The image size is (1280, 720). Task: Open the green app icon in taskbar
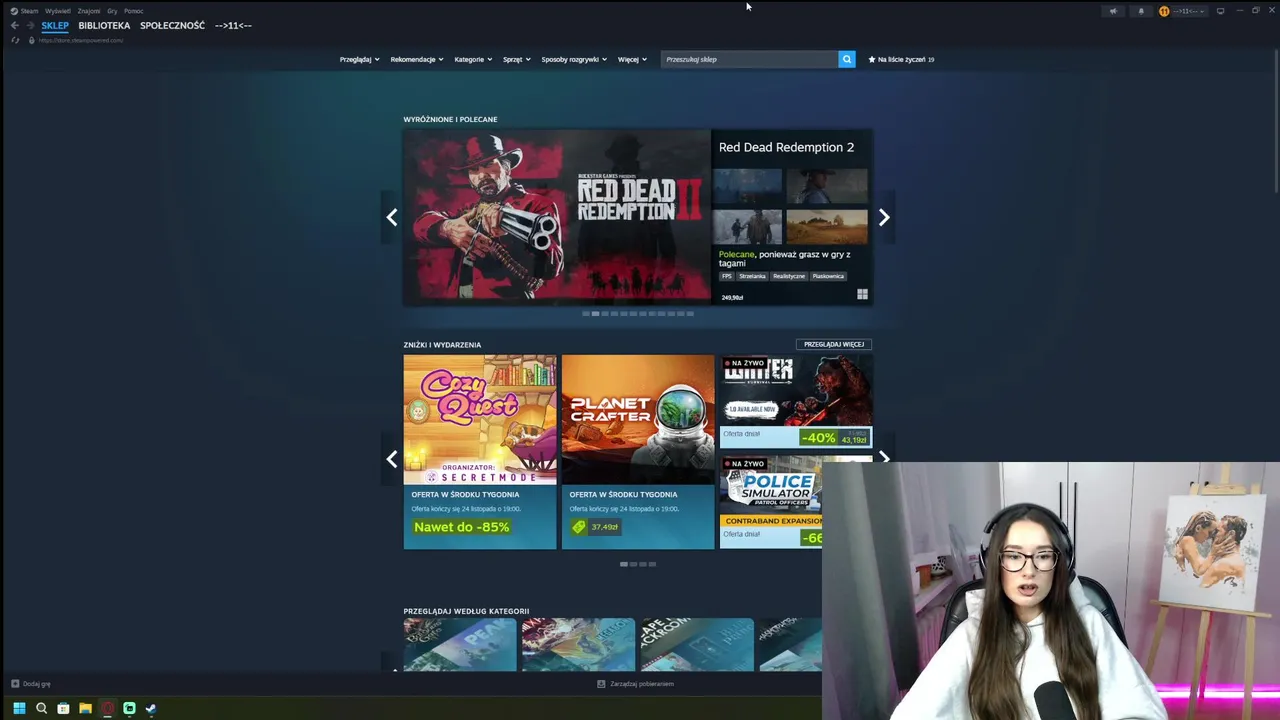click(129, 708)
